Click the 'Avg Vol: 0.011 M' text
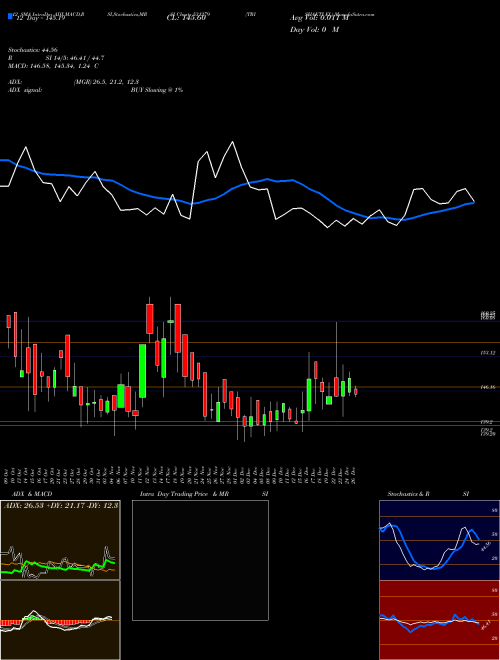Image resolution: width=500 pixels, height=660 pixels. click(x=319, y=18)
